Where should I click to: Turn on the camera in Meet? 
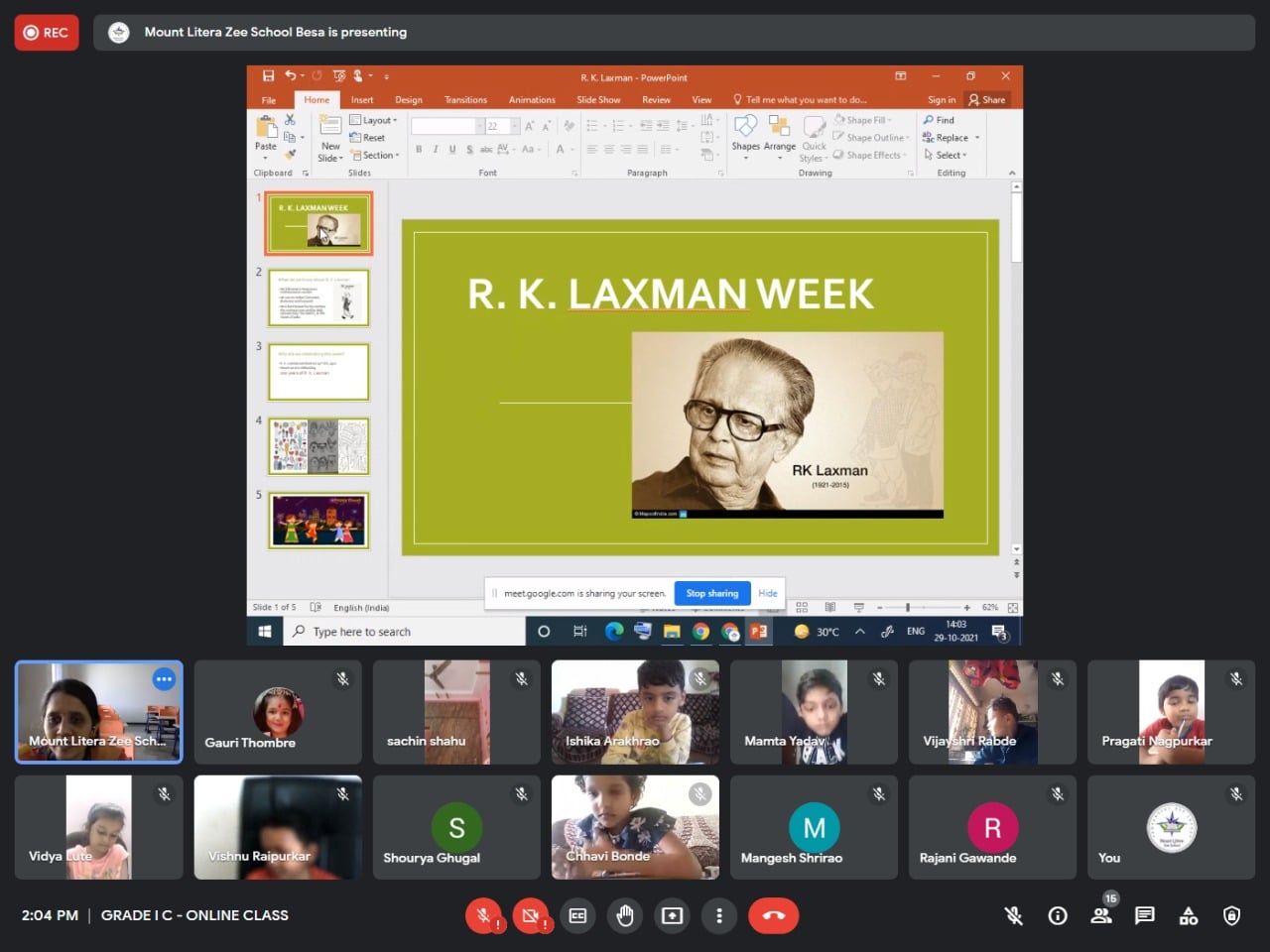coord(531,915)
